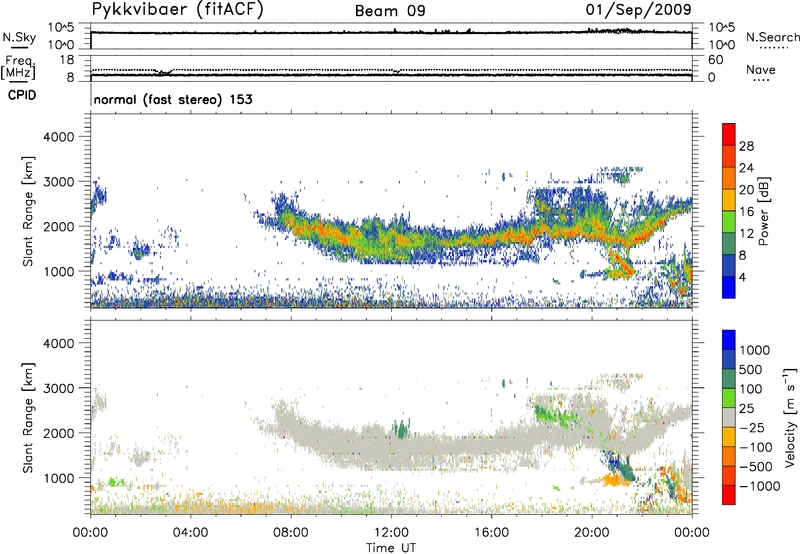Select the Beam 09 label

(x=390, y=11)
